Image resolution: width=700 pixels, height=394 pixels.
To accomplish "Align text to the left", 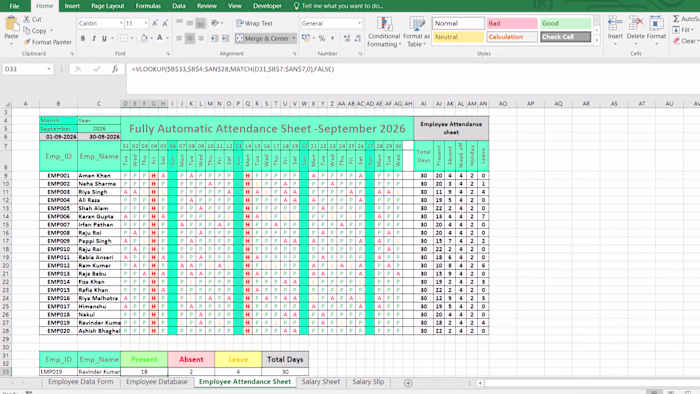I will (179, 38).
